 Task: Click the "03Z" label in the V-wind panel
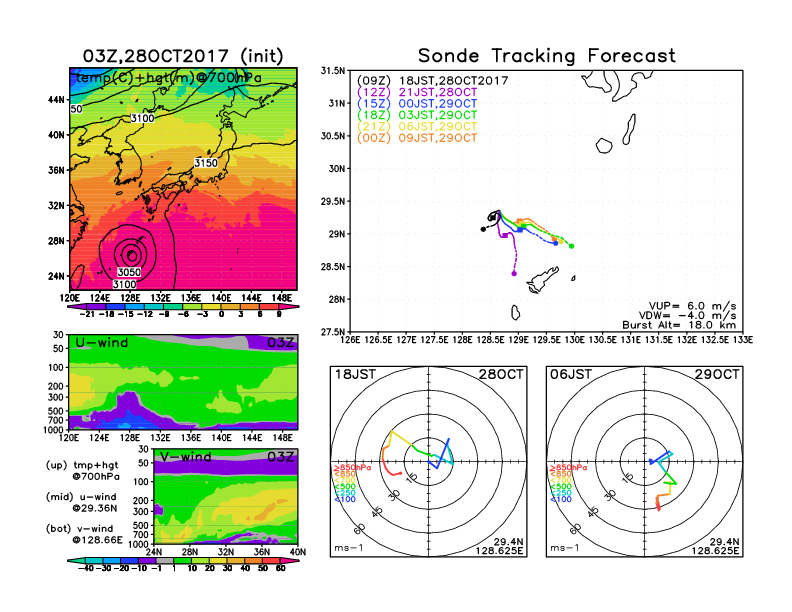coord(280,457)
